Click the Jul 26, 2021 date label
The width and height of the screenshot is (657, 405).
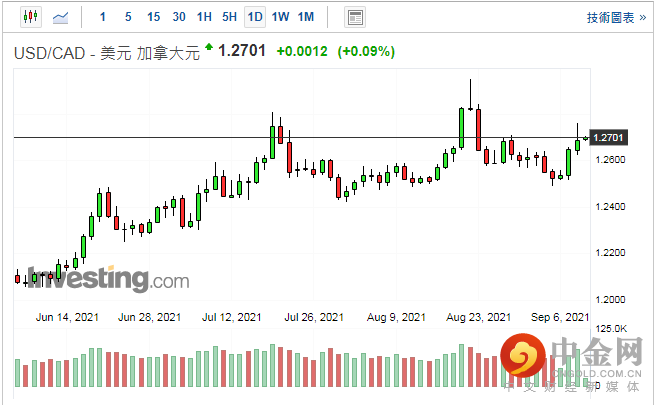point(314,317)
